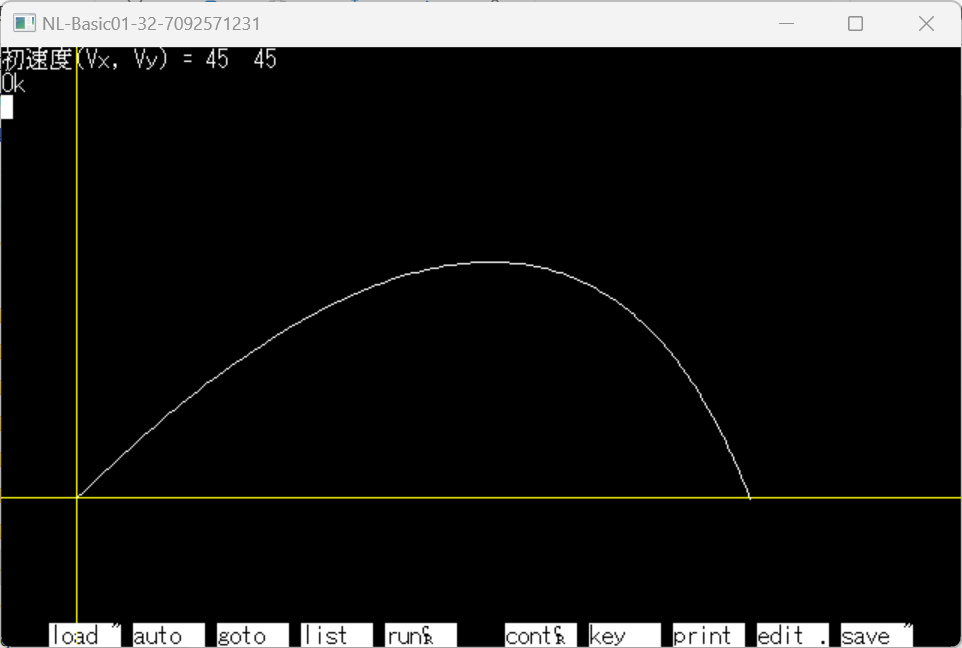Click the window title NL-Basic01-32-7092571231
Viewport: 962px width, 648px height.
pos(151,24)
